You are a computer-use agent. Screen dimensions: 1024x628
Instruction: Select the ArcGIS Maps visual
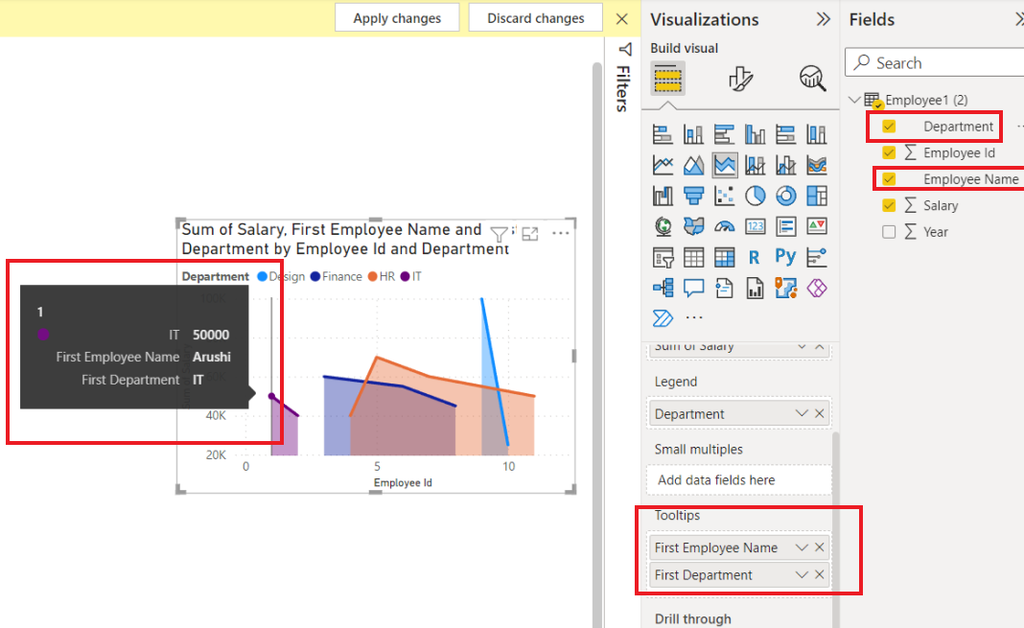point(786,287)
